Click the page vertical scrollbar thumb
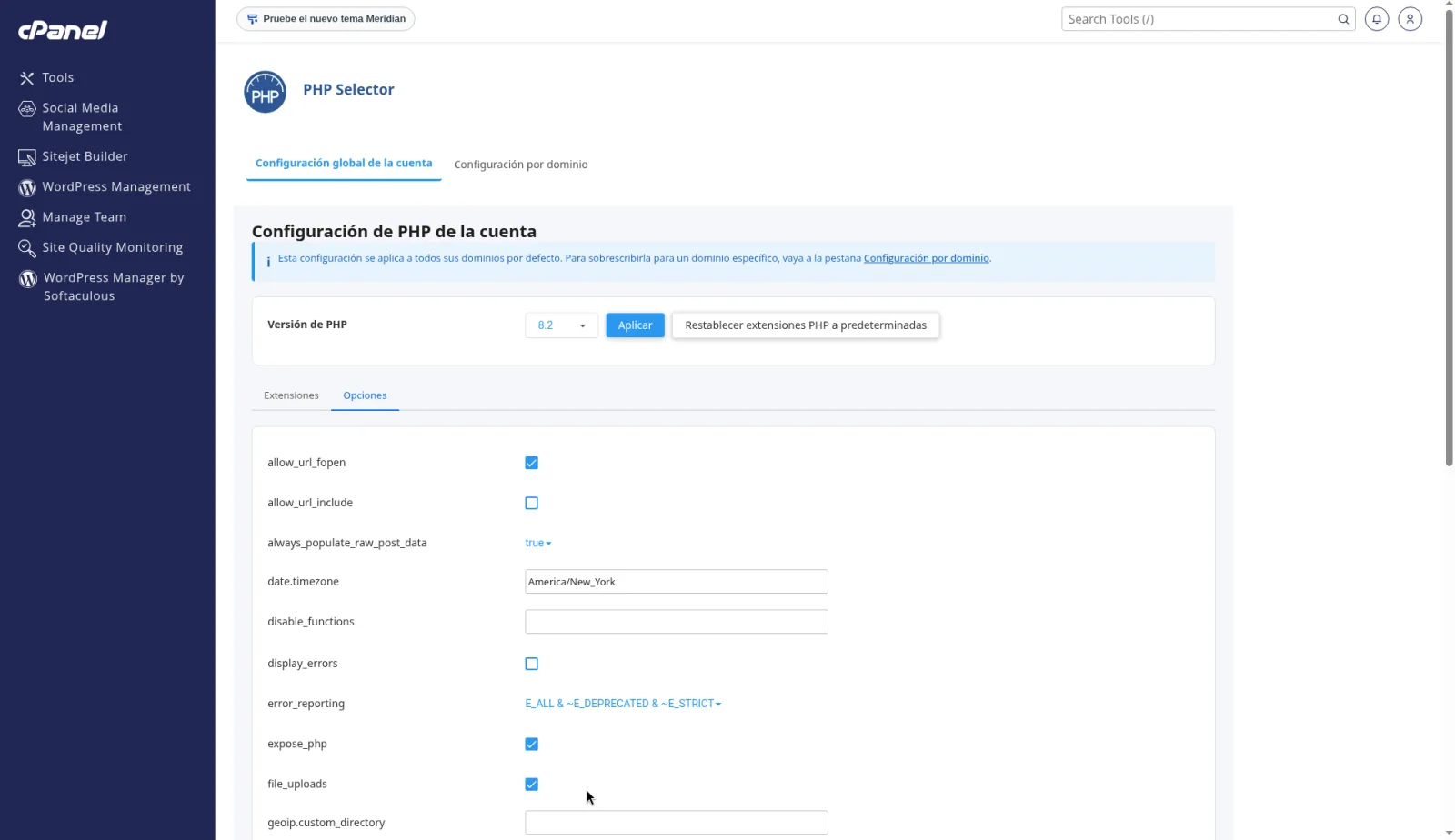Screen dimensions: 1455x840 [x=1449, y=236]
